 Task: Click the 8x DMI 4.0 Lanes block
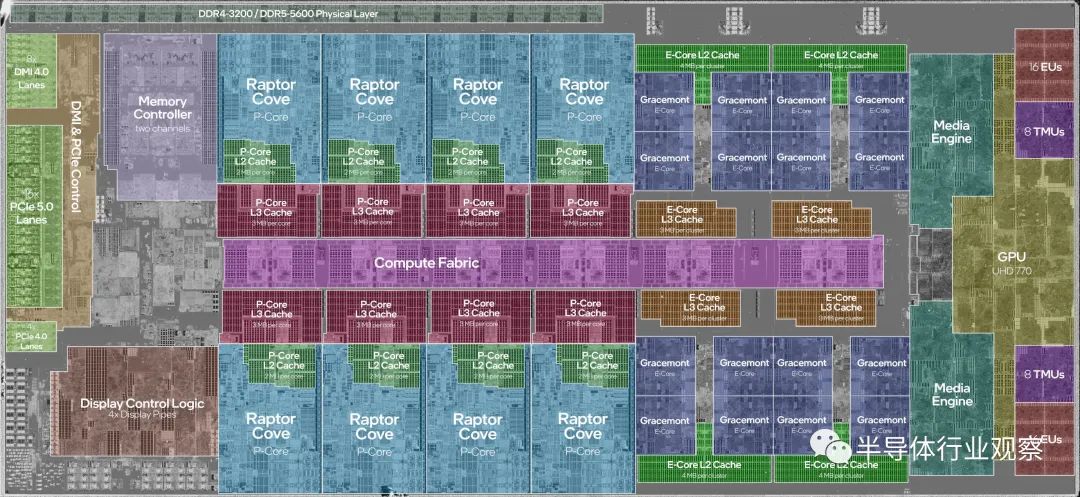click(x=32, y=70)
